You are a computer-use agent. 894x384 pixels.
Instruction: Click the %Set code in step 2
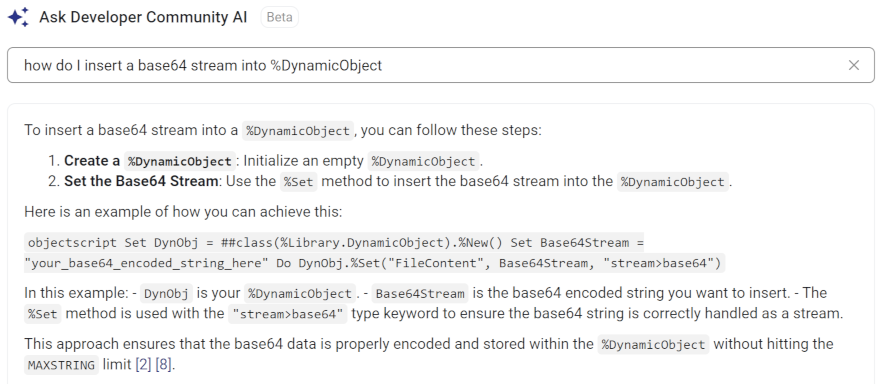(x=299, y=182)
